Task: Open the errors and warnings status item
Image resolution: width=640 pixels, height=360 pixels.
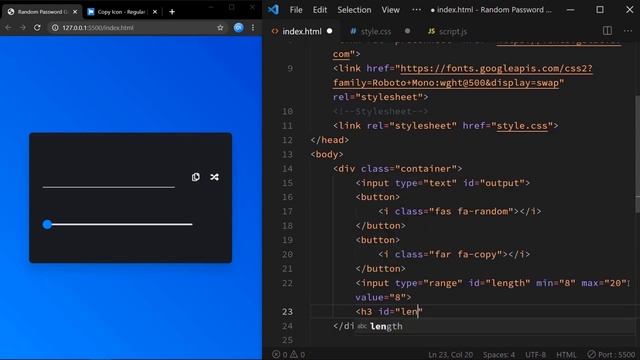Action: [289, 354]
